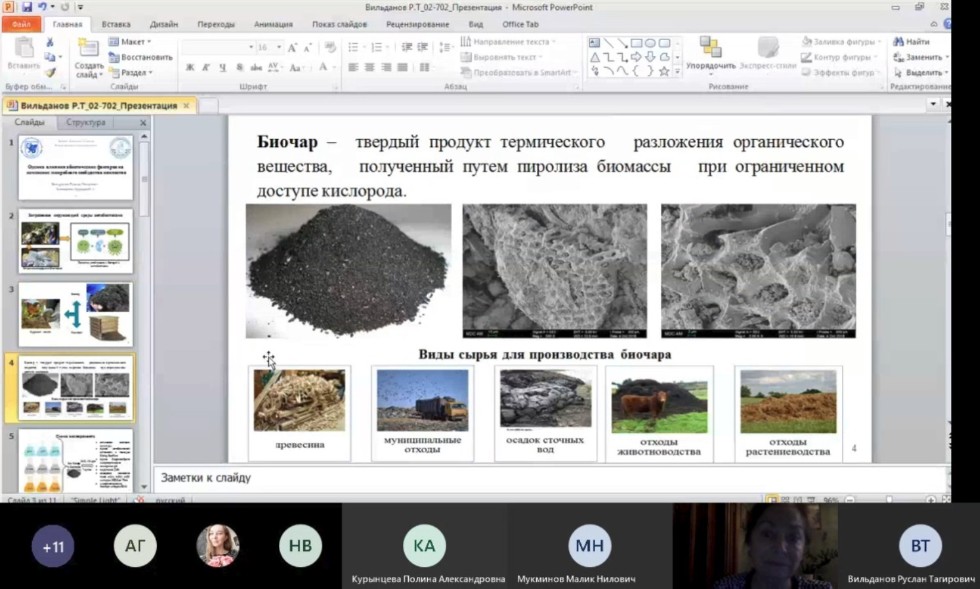Expand the shapes gallery more arrow
This screenshot has width=980, height=589.
[x=677, y=72]
